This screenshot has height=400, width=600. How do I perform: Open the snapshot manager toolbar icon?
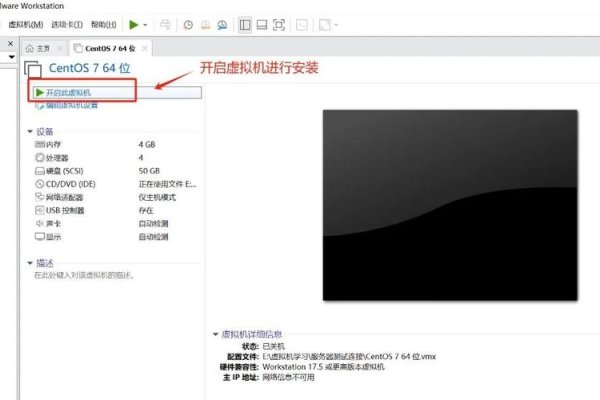(222, 25)
